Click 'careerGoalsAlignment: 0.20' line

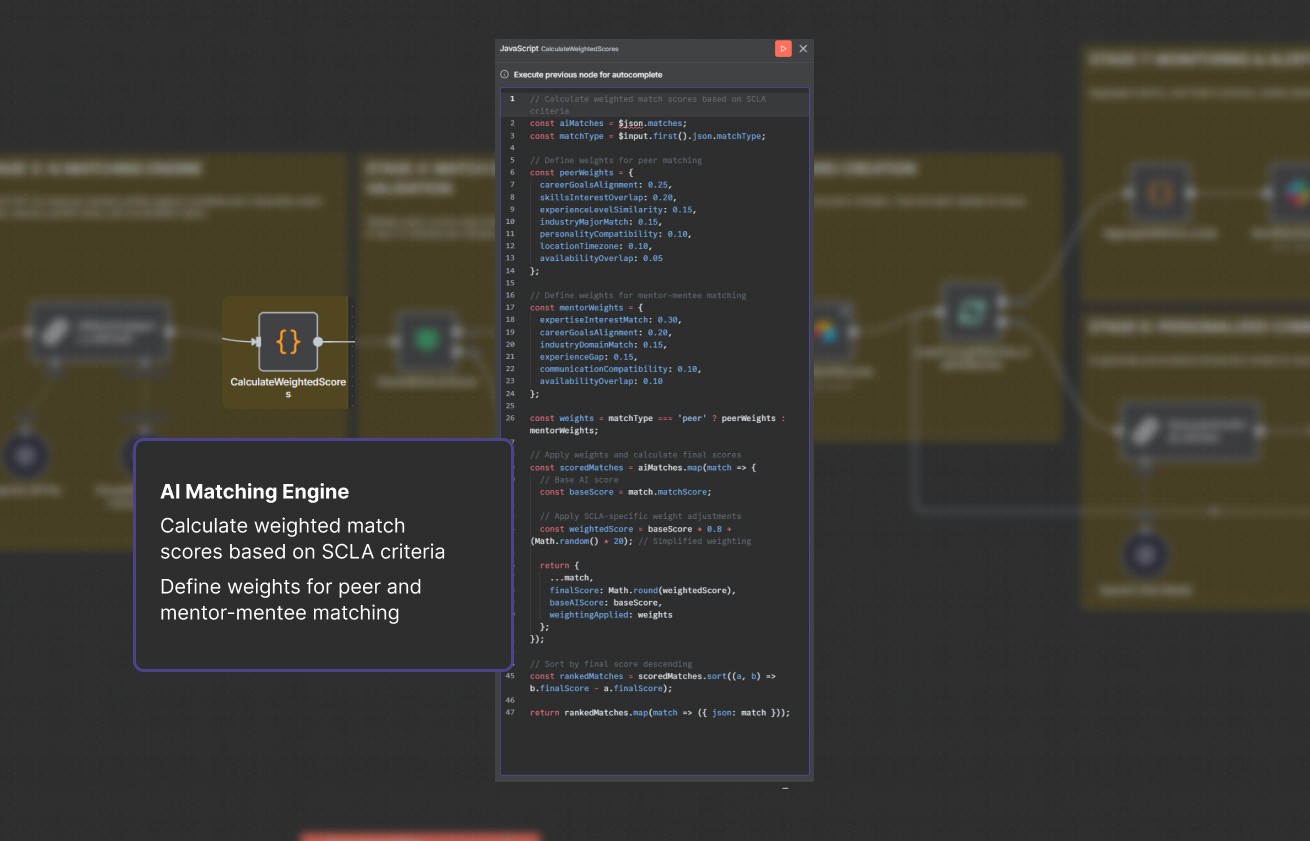coord(606,332)
